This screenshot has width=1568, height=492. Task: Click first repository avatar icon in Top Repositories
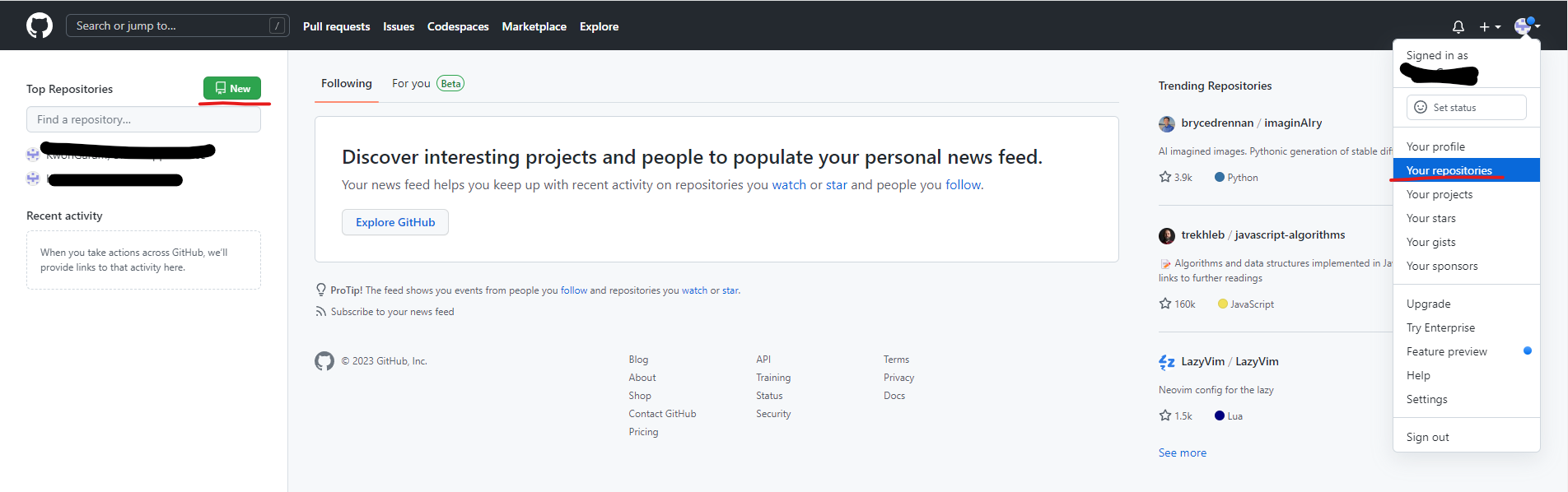point(33,154)
